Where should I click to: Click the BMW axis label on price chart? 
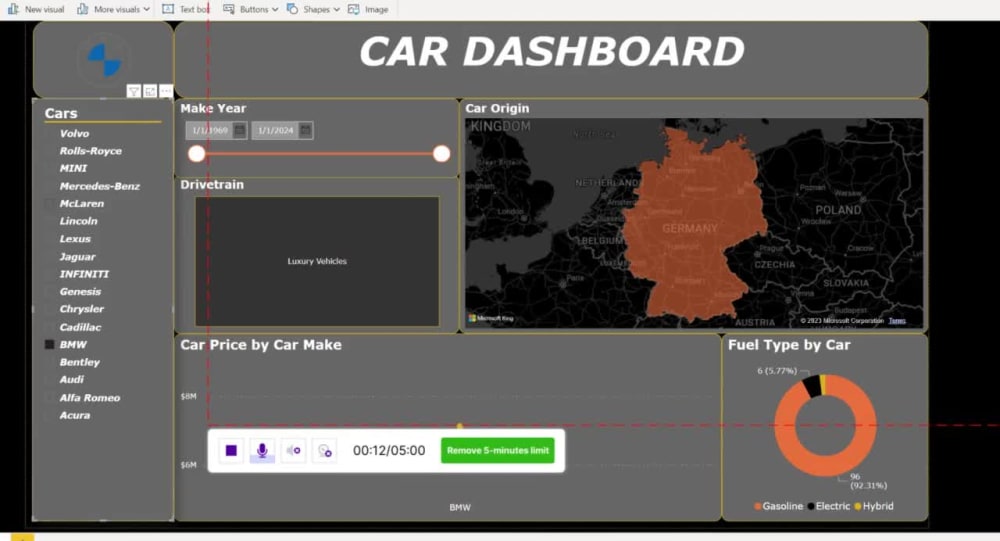[x=460, y=507]
